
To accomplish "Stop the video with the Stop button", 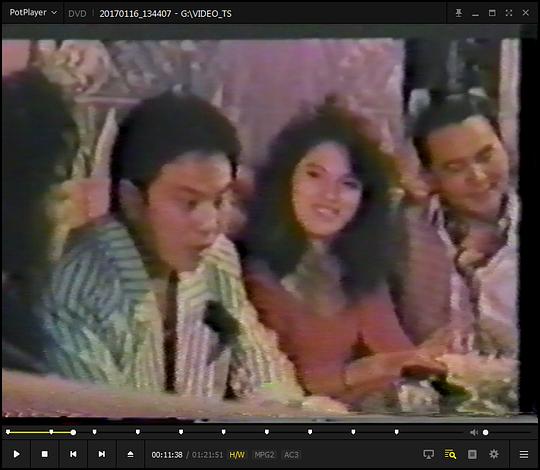I will 44,454.
